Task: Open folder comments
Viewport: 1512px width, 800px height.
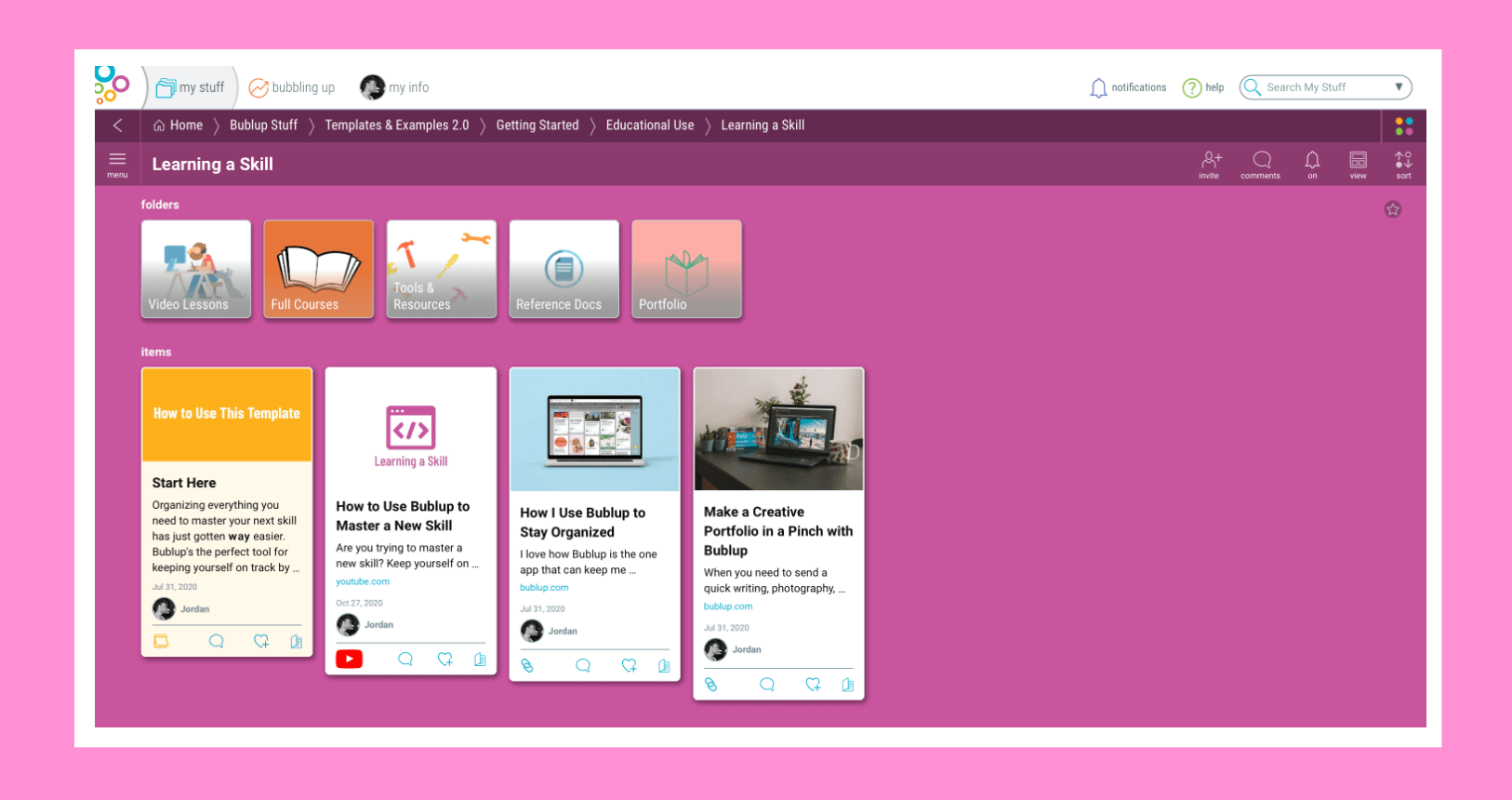Action: tap(1261, 164)
